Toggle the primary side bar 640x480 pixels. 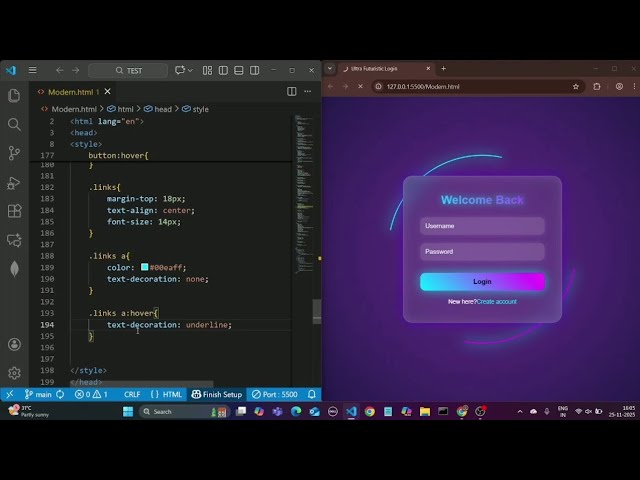pos(223,70)
